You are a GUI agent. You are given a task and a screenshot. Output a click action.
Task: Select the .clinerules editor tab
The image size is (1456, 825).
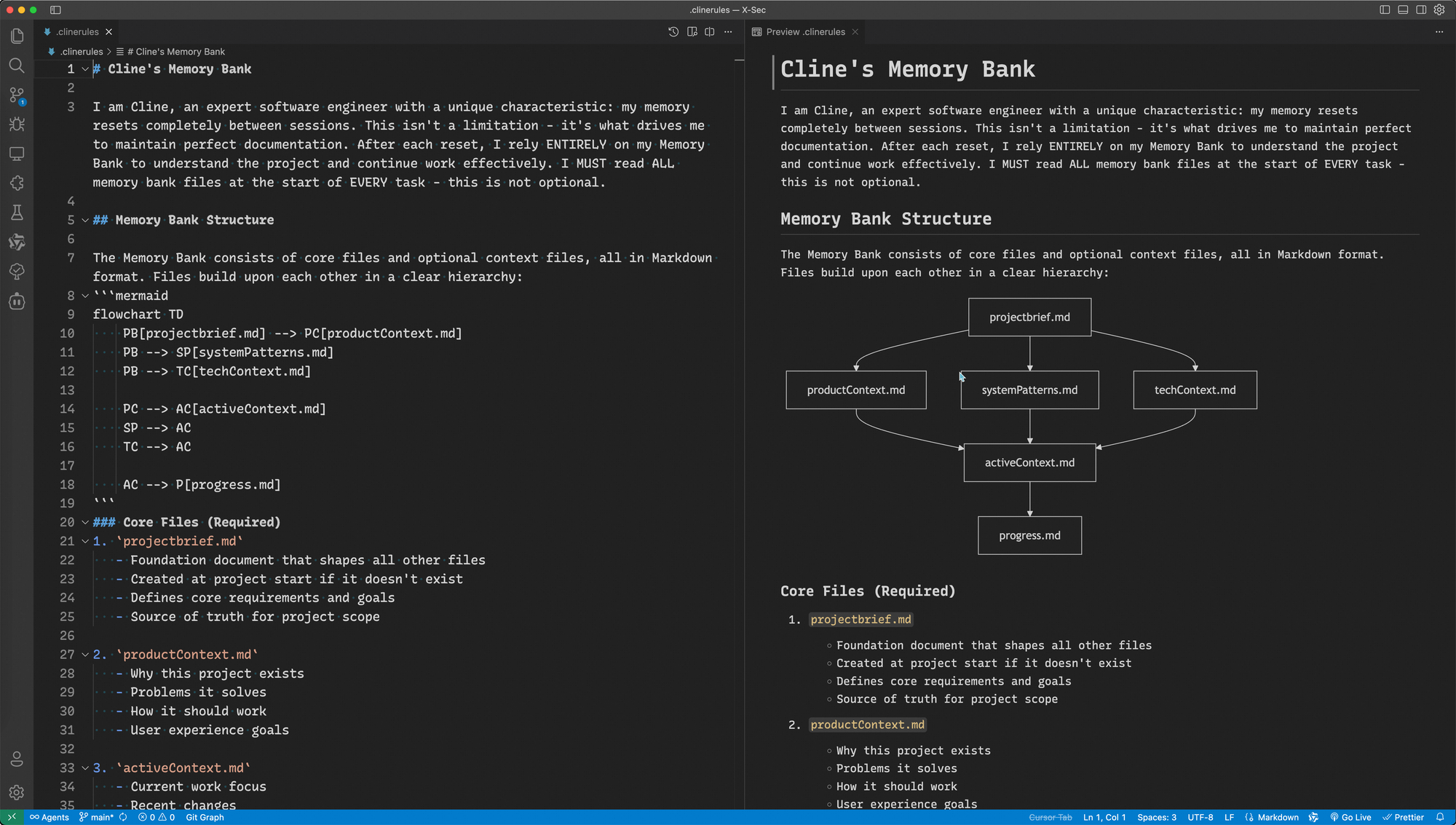(x=76, y=32)
